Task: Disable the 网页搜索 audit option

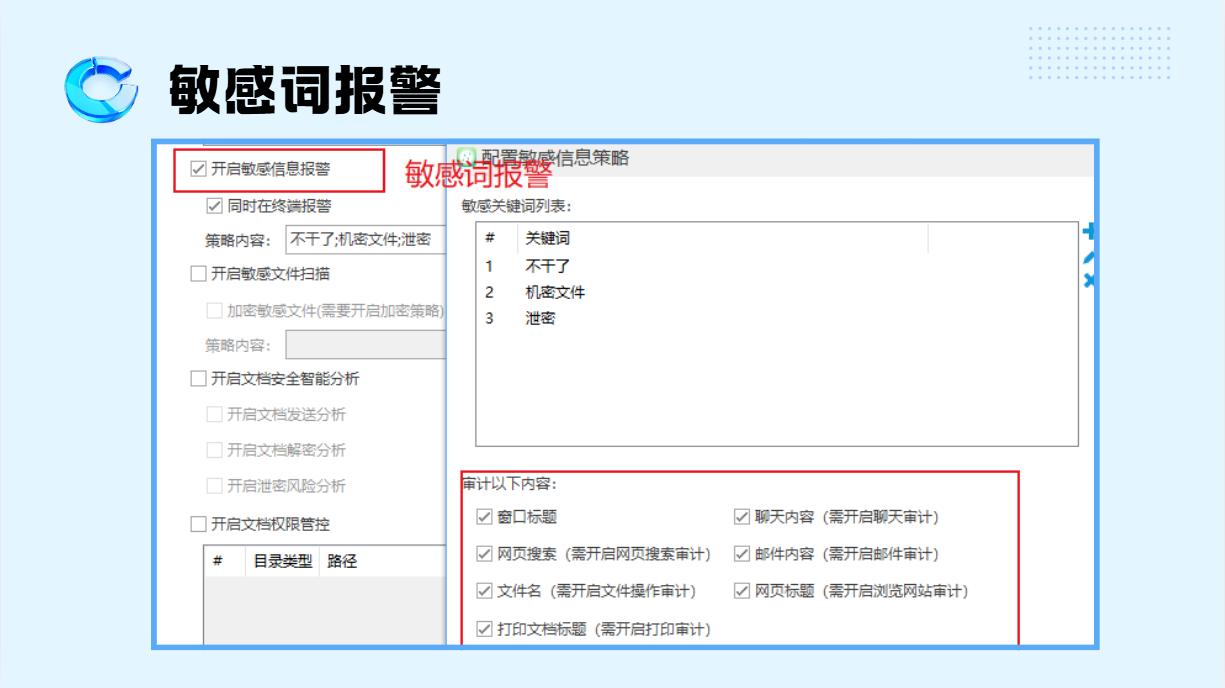Action: point(485,554)
